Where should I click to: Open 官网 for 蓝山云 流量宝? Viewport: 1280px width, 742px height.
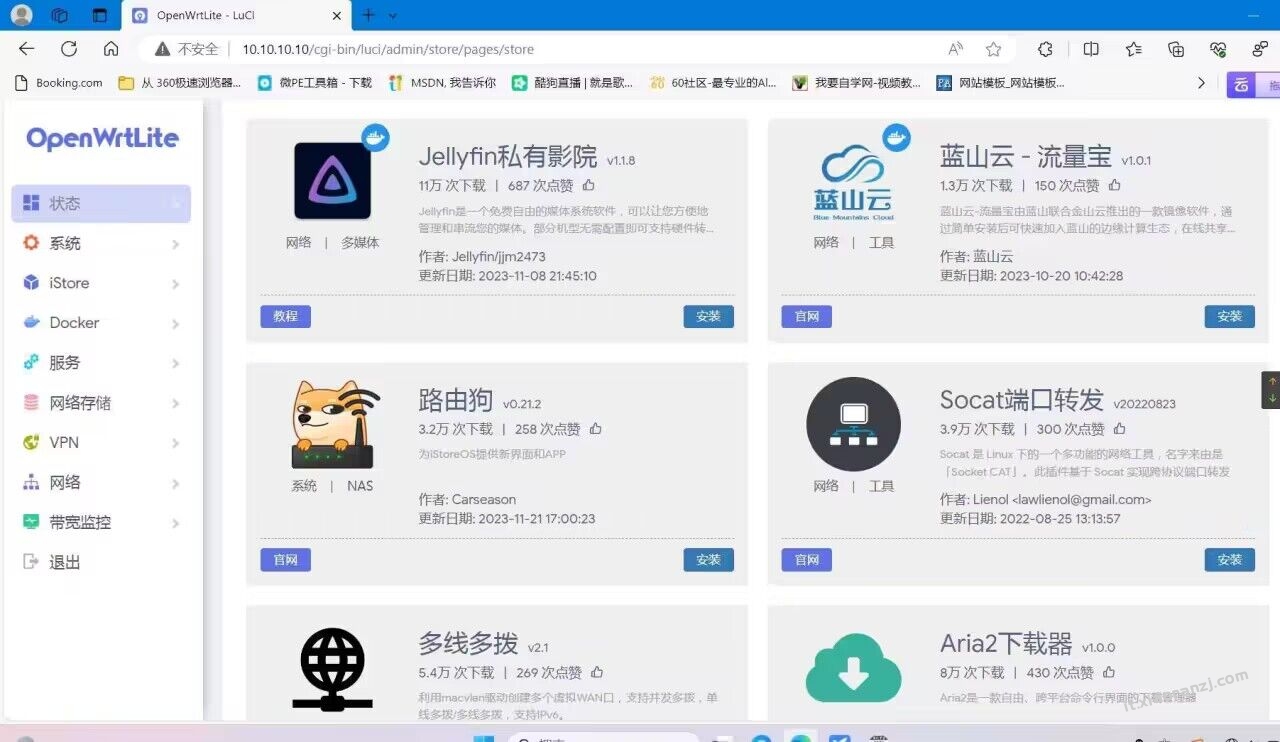[807, 316]
